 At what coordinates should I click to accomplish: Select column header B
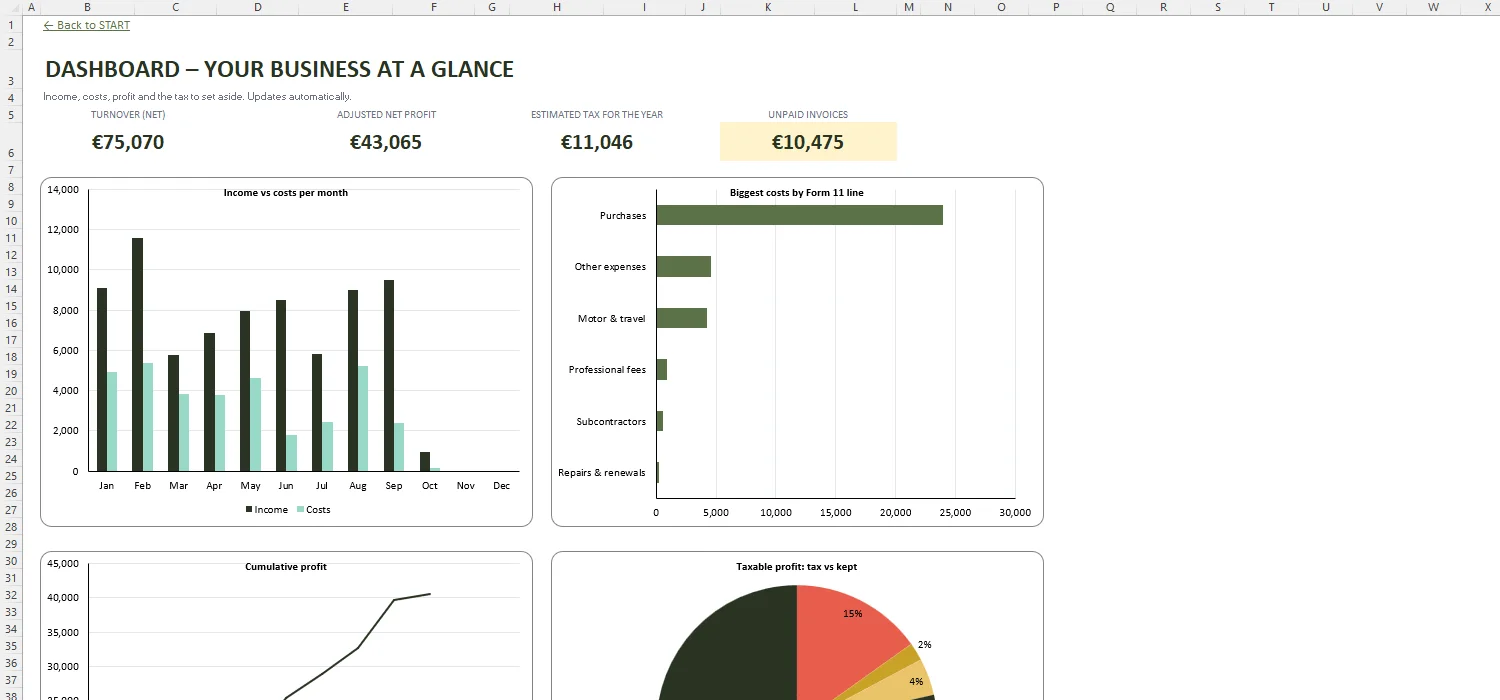coord(87,7)
